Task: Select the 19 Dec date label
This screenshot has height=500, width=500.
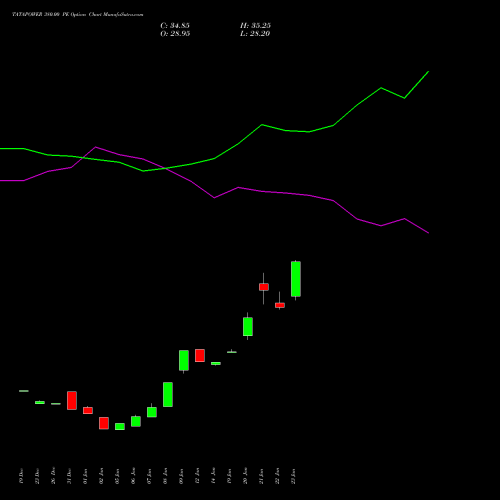Action: pos(21,476)
